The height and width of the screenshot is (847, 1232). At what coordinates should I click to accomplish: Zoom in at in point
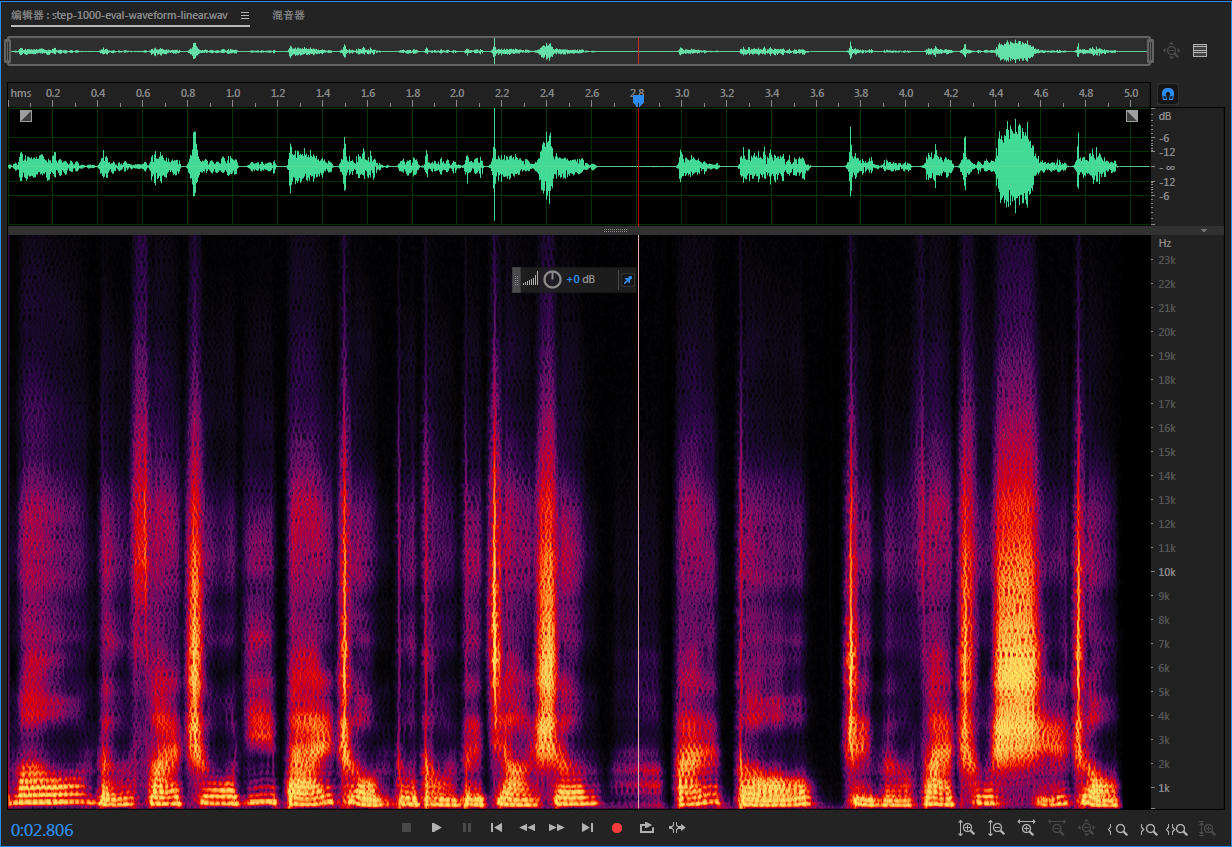[x=1118, y=829]
